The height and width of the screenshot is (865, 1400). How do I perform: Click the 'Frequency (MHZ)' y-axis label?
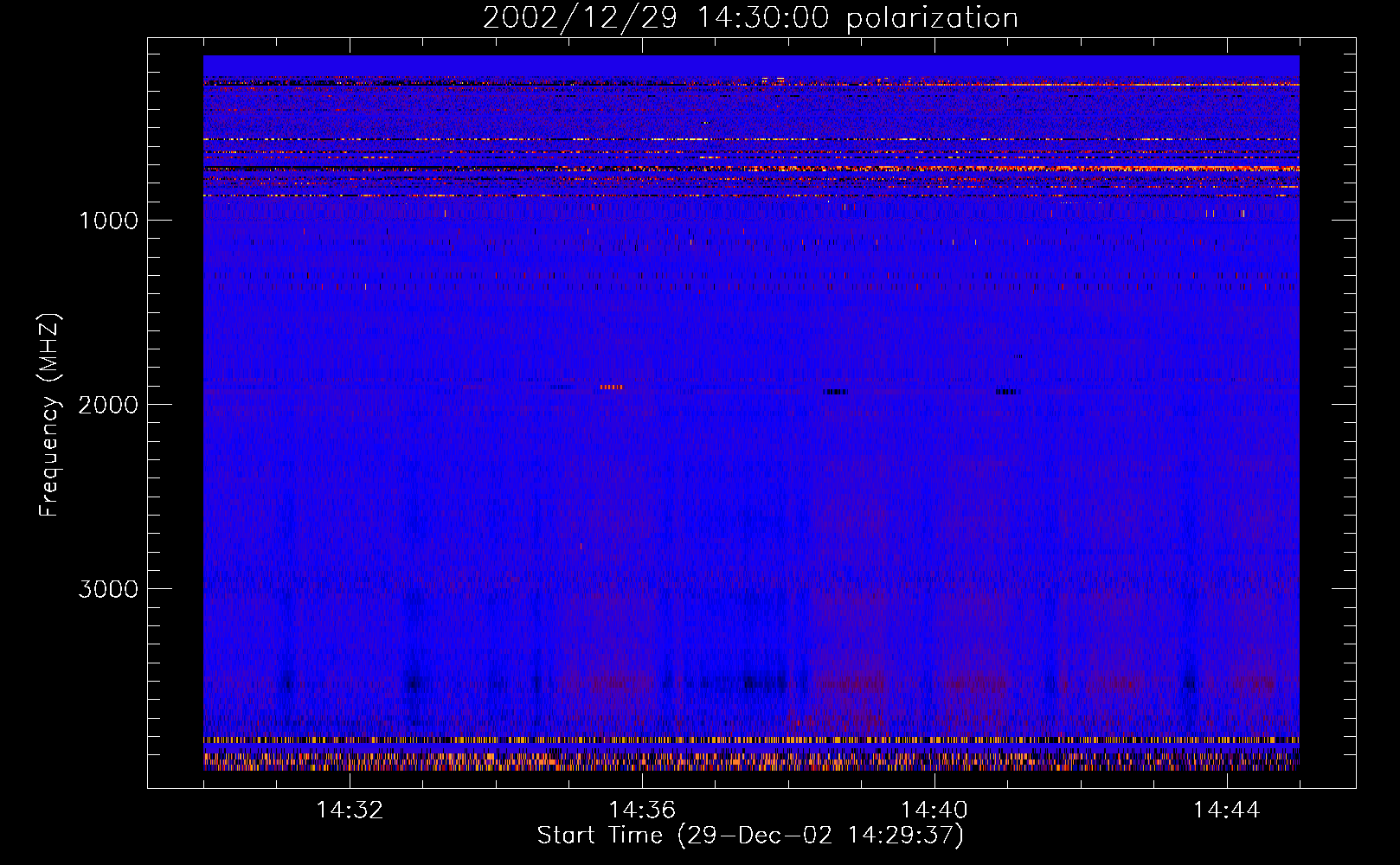point(49,415)
